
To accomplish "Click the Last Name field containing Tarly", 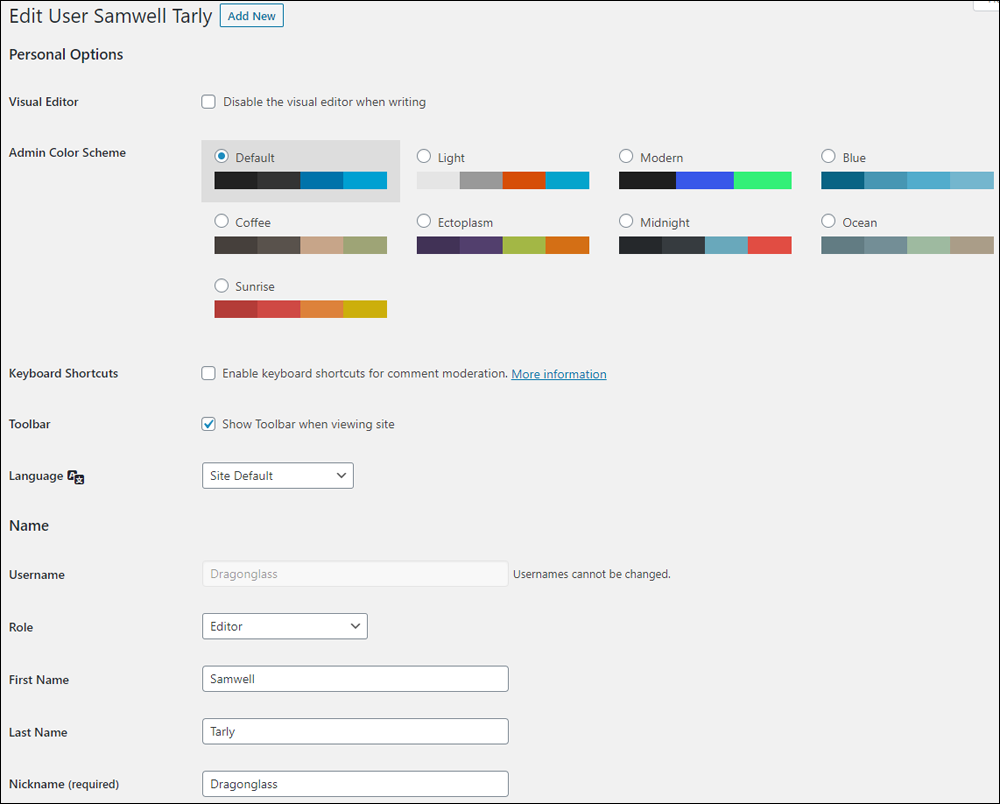I will [x=355, y=731].
